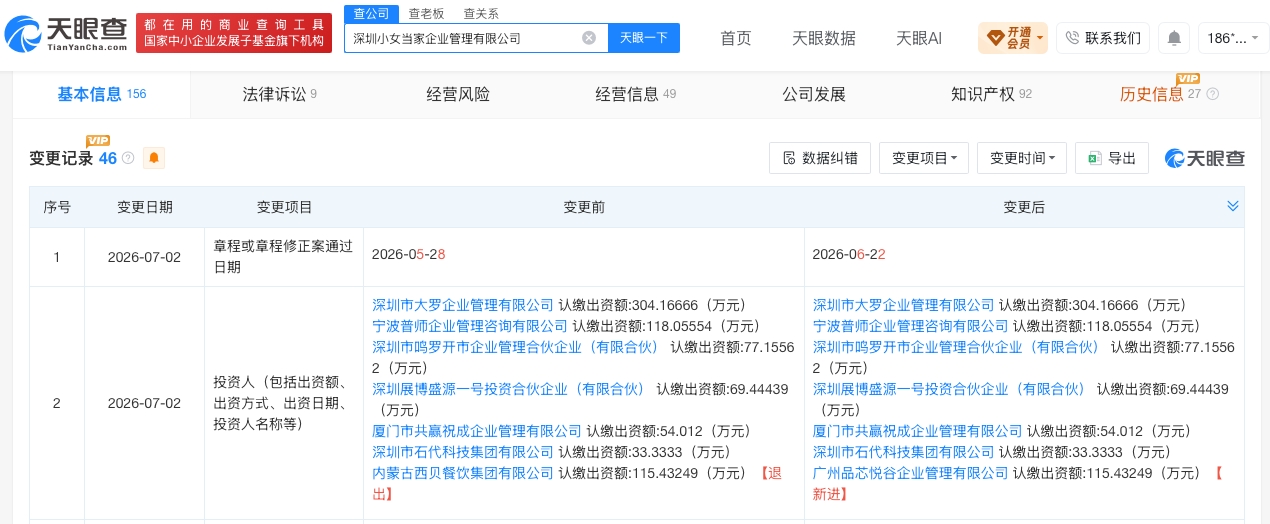The height and width of the screenshot is (524, 1270).
Task: Switch to the 法律诉讼 tab
Action: pyautogui.click(x=279, y=94)
